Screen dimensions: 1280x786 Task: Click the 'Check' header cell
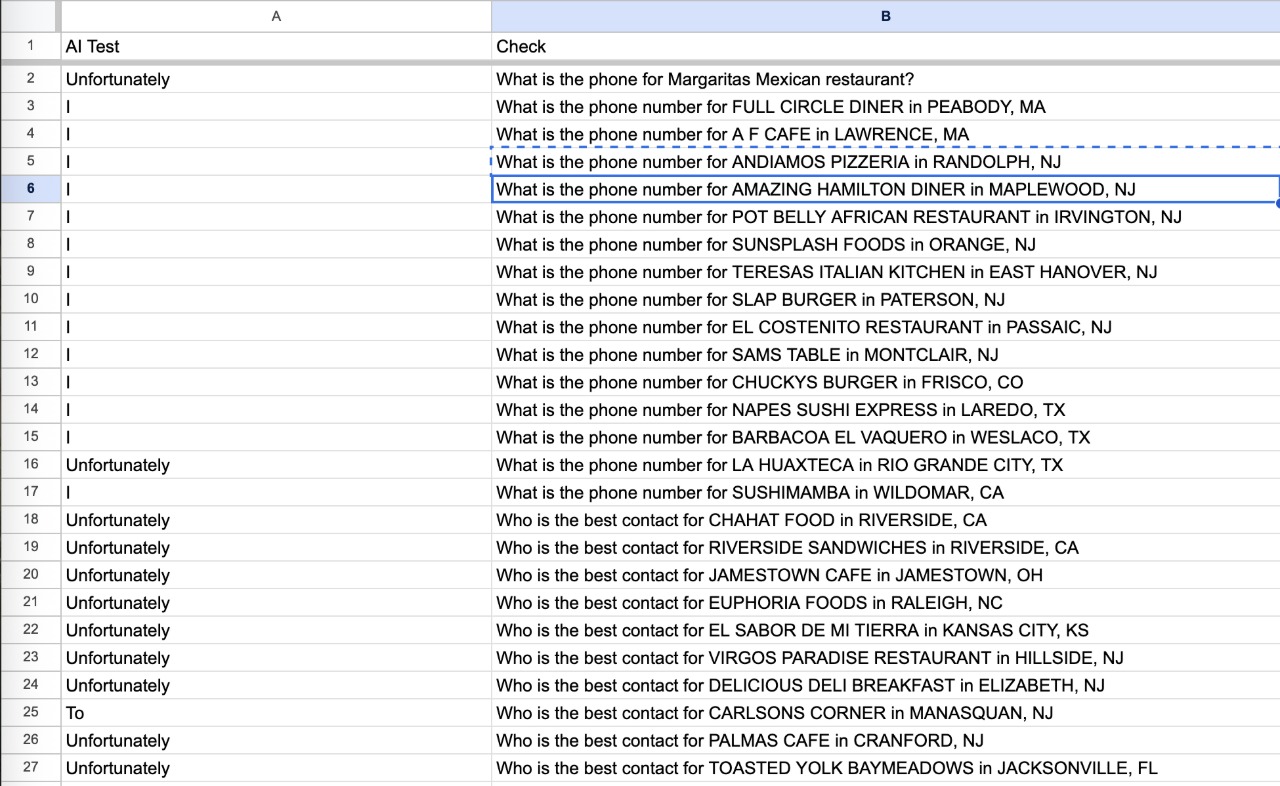pyautogui.click(x=885, y=47)
